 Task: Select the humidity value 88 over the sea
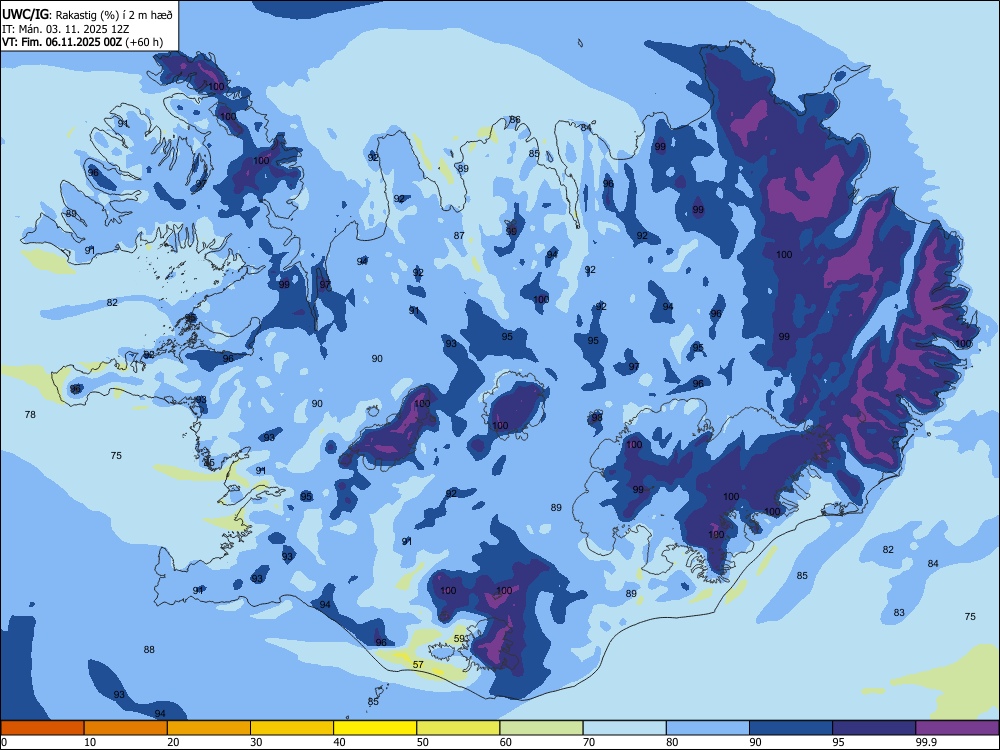pos(149,650)
